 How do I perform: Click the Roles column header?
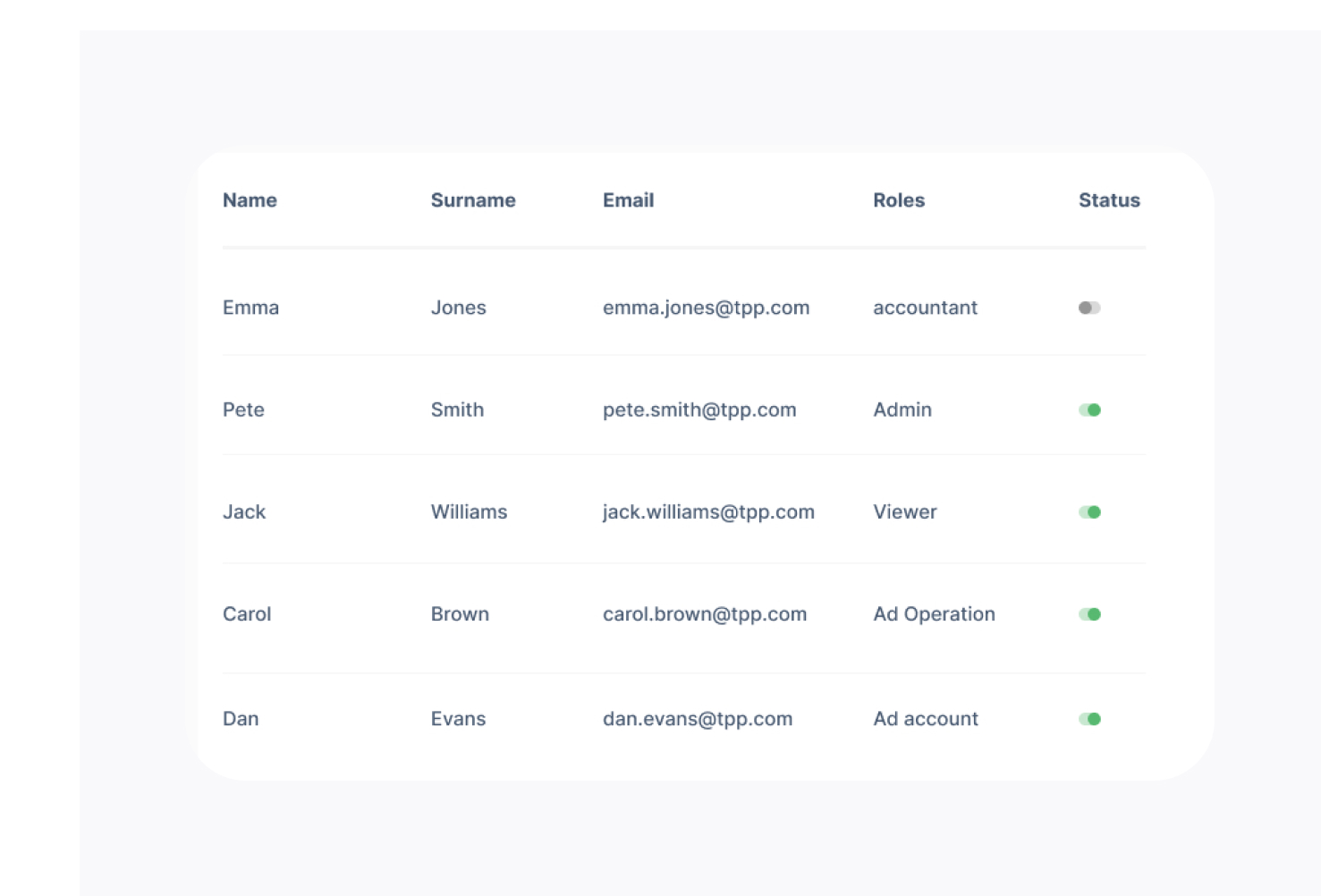pyautogui.click(x=899, y=200)
